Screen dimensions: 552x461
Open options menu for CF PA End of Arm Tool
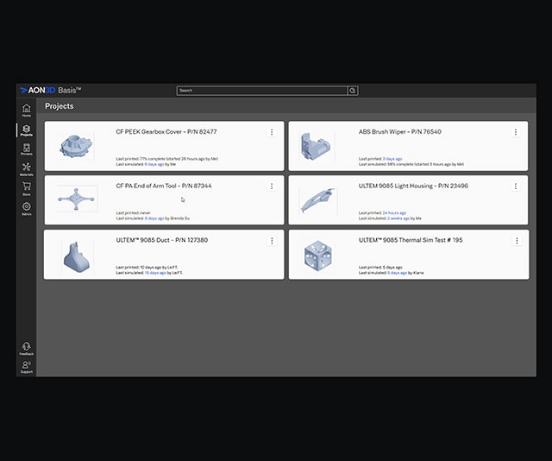click(x=272, y=186)
